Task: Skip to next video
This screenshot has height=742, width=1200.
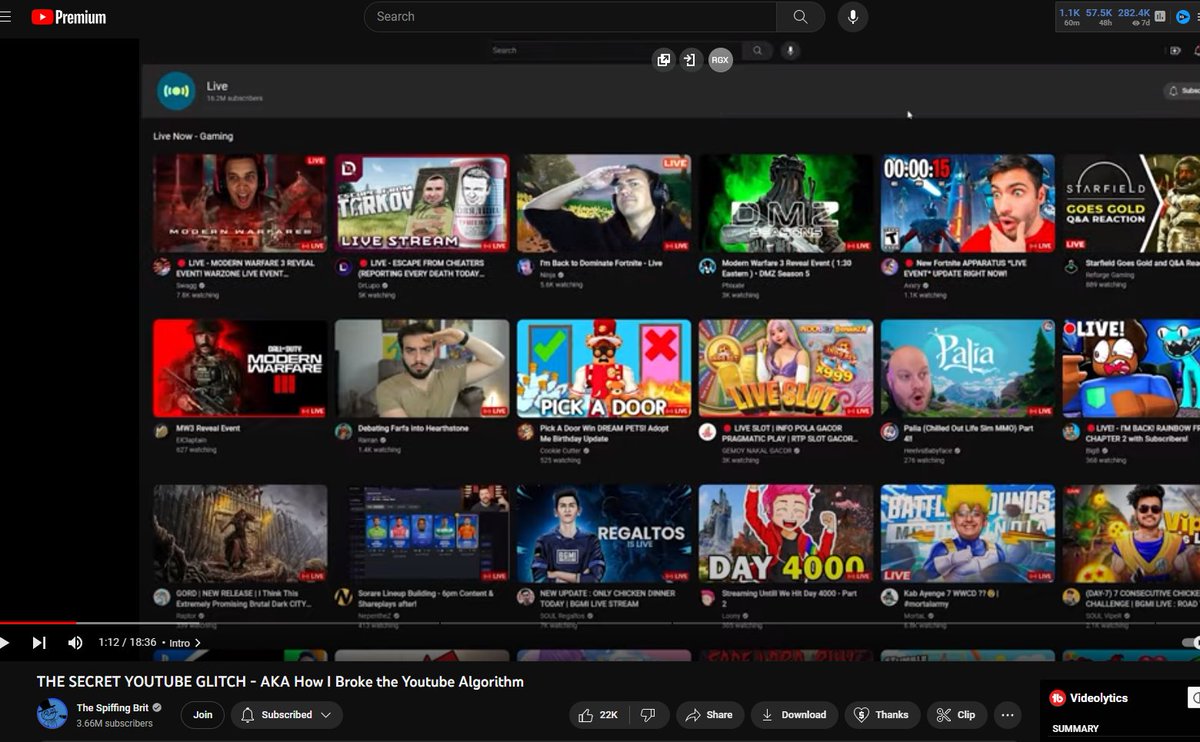Action: (x=39, y=643)
